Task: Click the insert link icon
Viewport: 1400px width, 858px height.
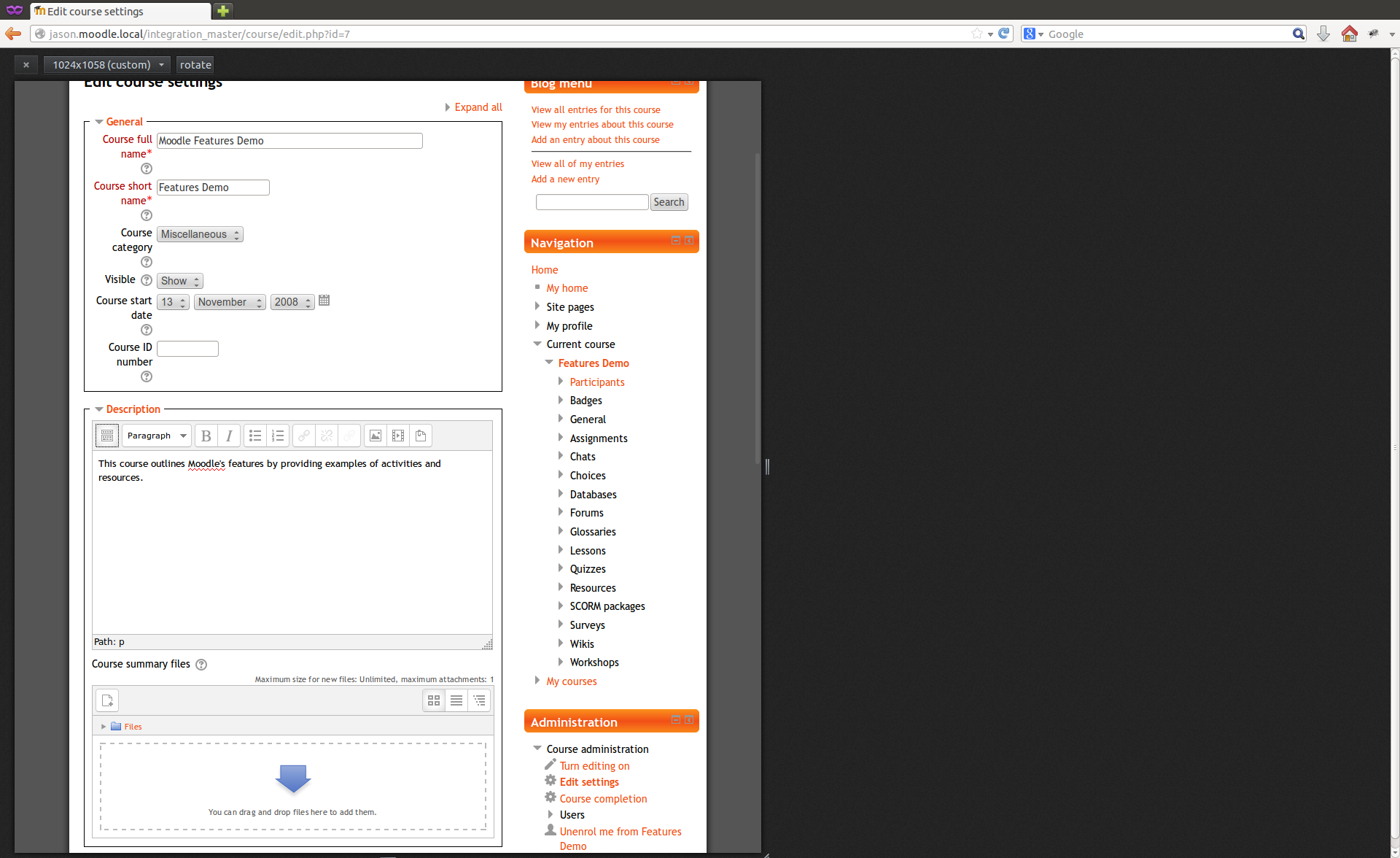Action: click(304, 436)
